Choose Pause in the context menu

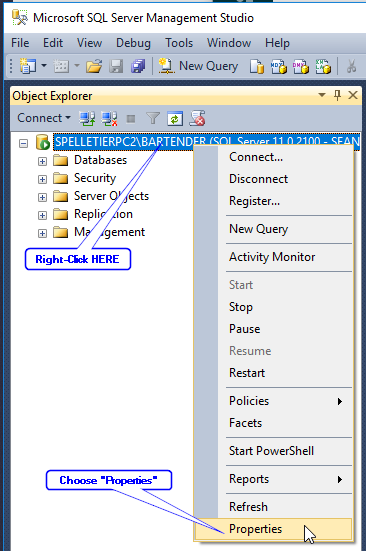coord(273,329)
